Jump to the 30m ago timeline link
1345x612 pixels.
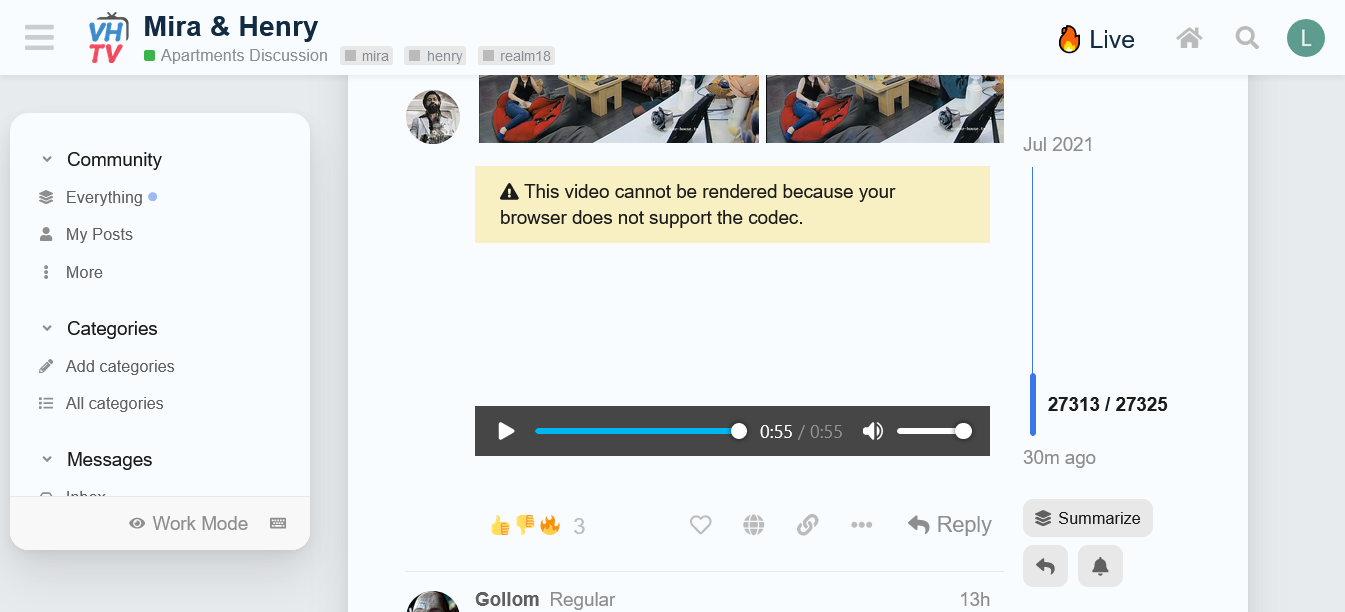tap(1059, 458)
